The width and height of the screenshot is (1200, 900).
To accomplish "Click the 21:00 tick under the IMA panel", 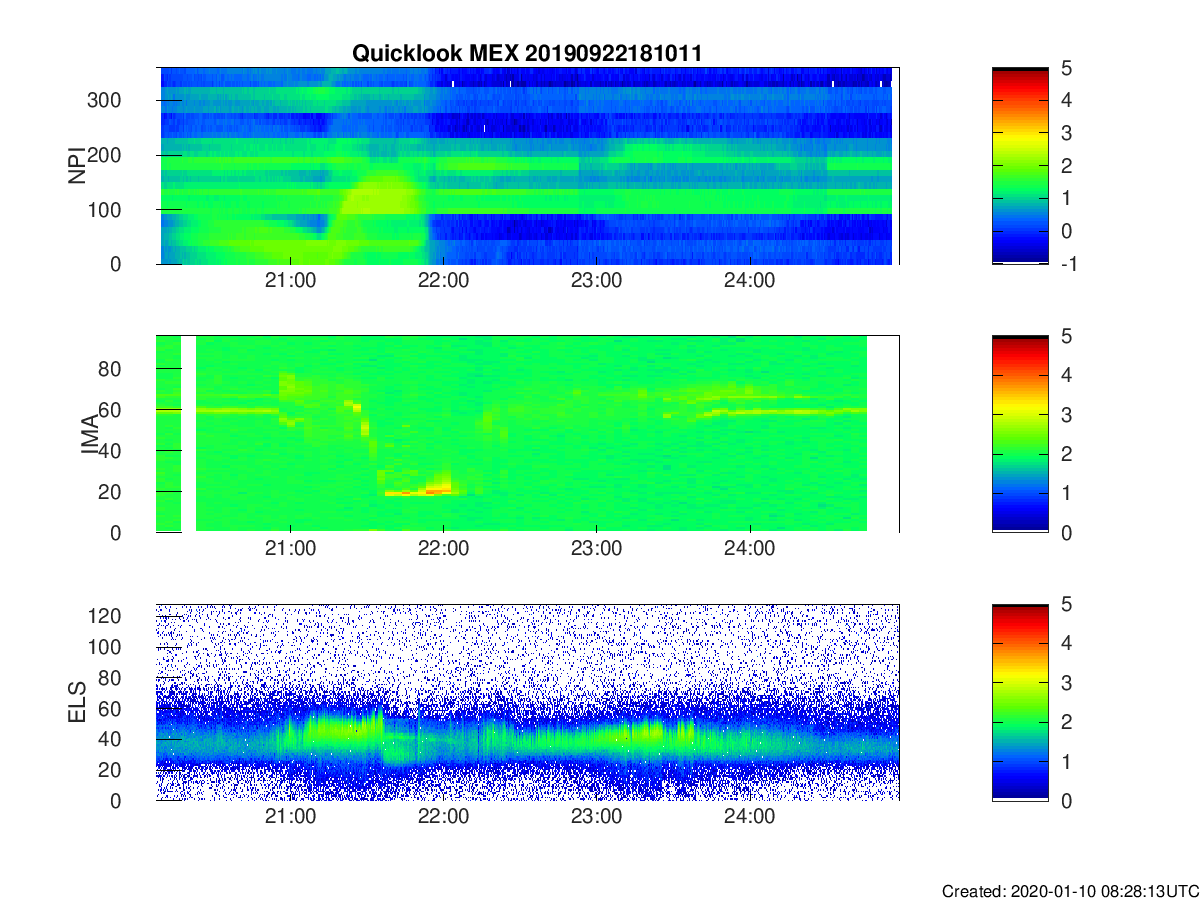I will [x=290, y=549].
